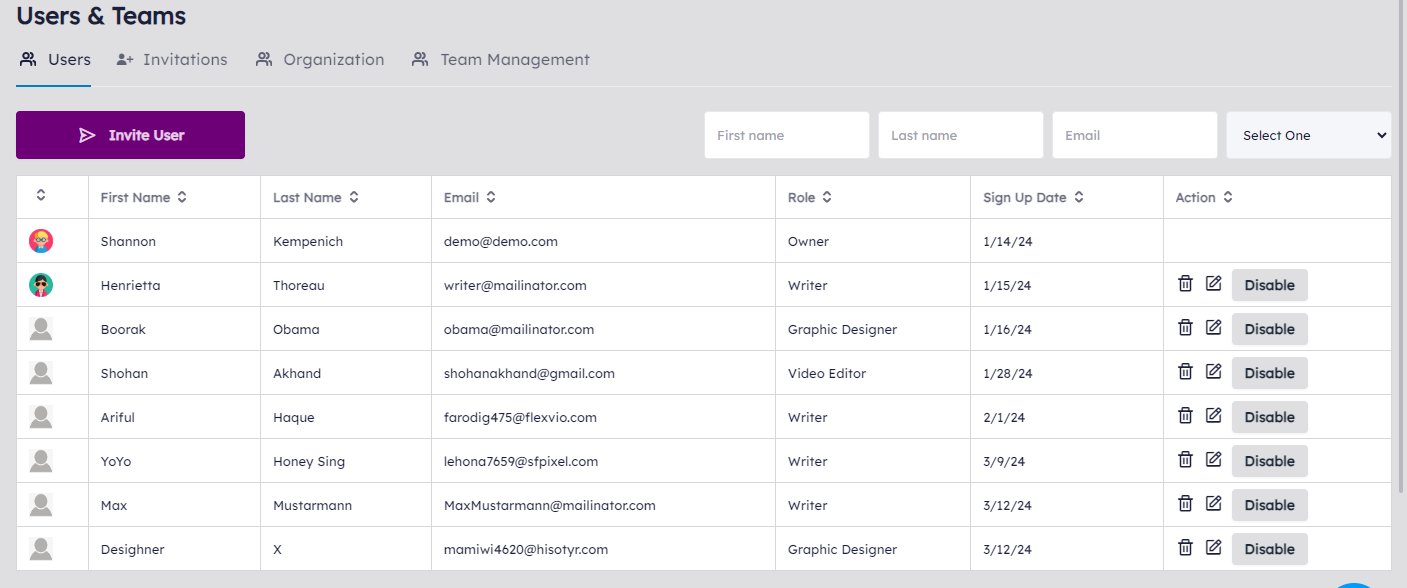Edit Shohan Akhand using pencil icon
This screenshot has width=1407, height=588.
click(1214, 372)
